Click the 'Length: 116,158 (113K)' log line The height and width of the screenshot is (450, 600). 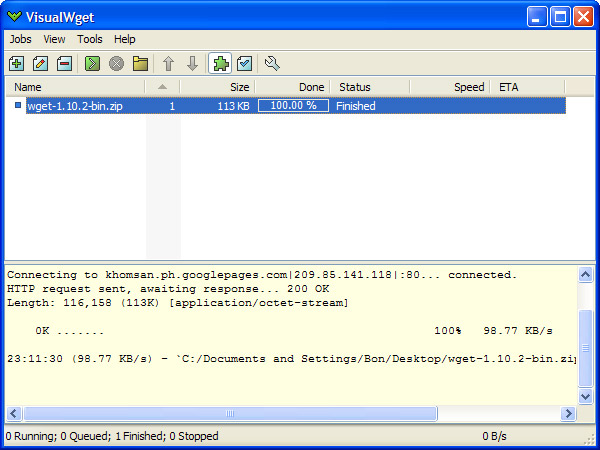point(178,303)
